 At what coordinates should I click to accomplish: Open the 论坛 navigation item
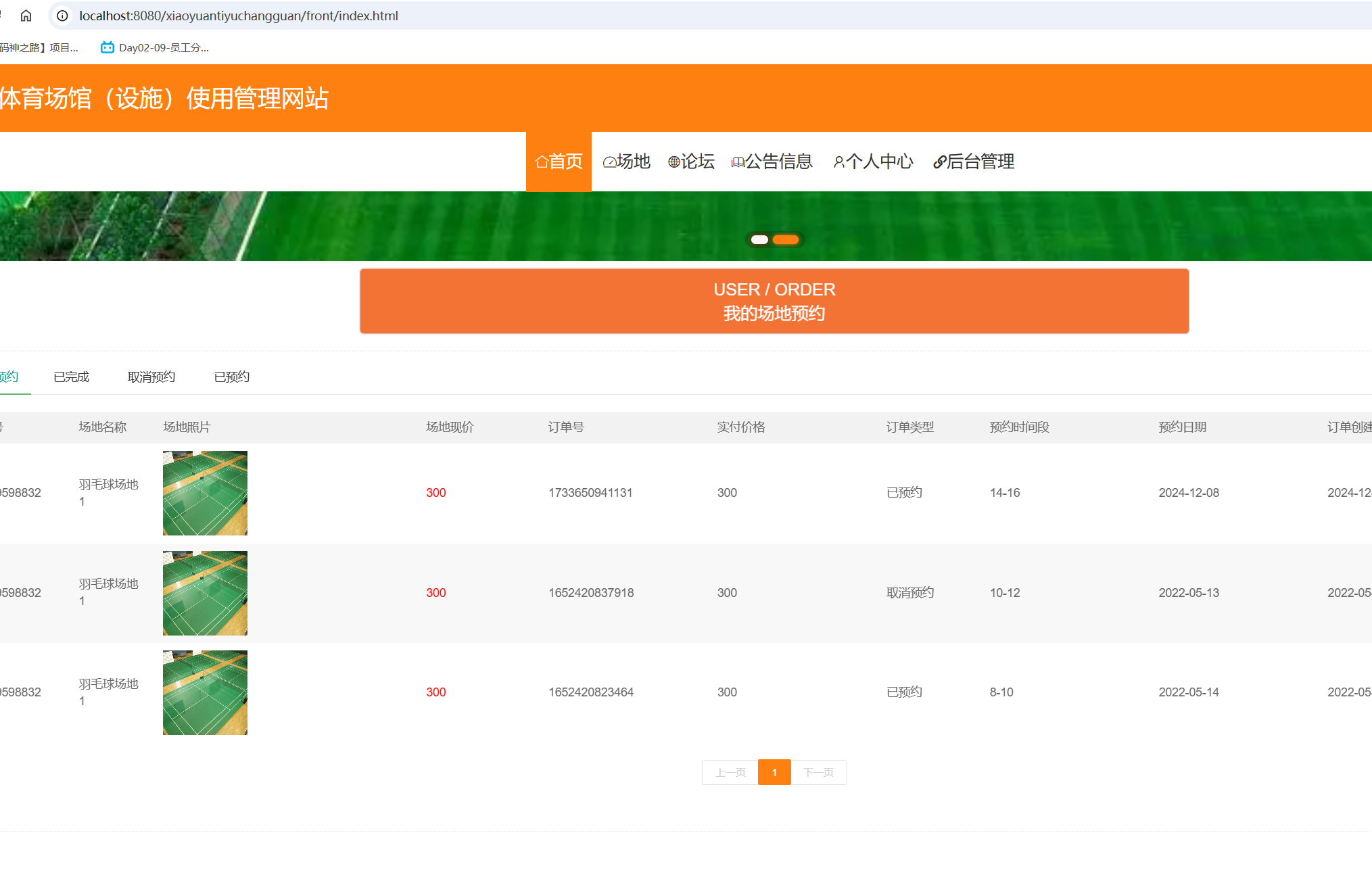(x=691, y=162)
